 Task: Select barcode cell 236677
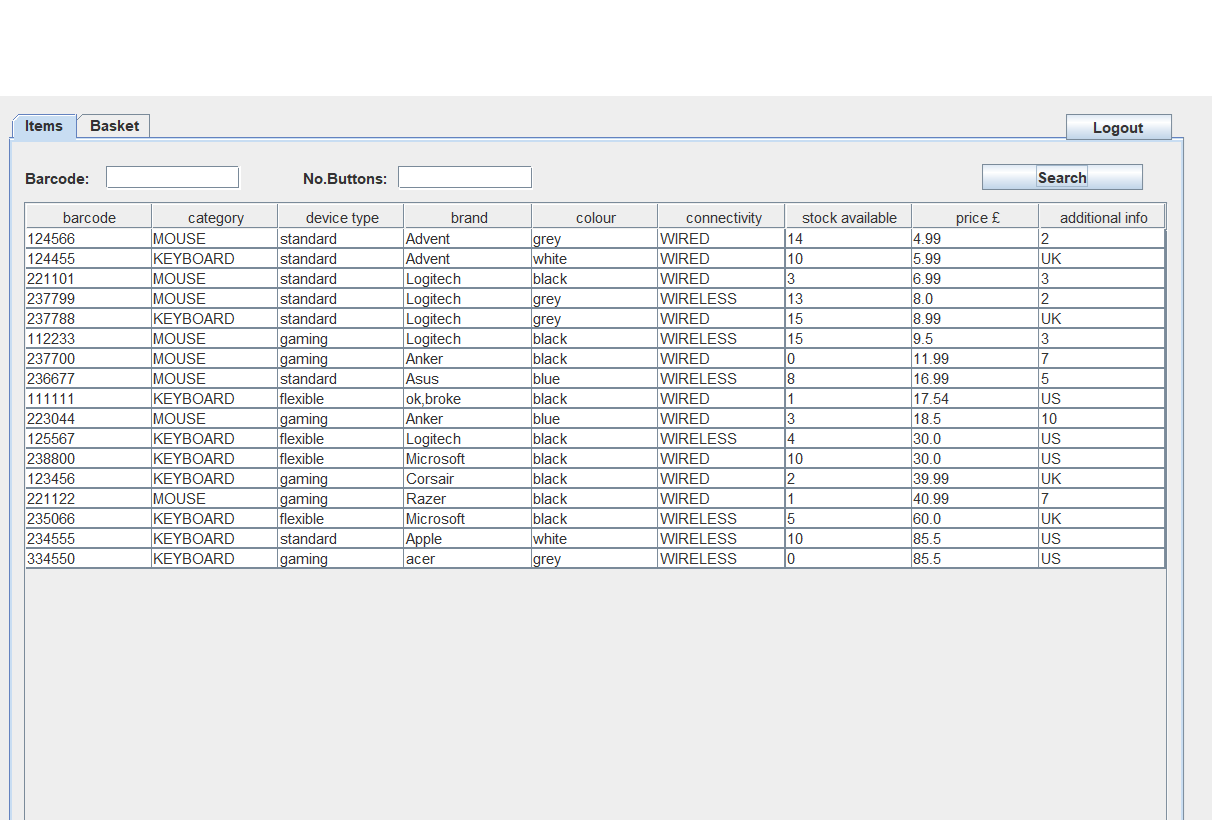click(x=88, y=379)
